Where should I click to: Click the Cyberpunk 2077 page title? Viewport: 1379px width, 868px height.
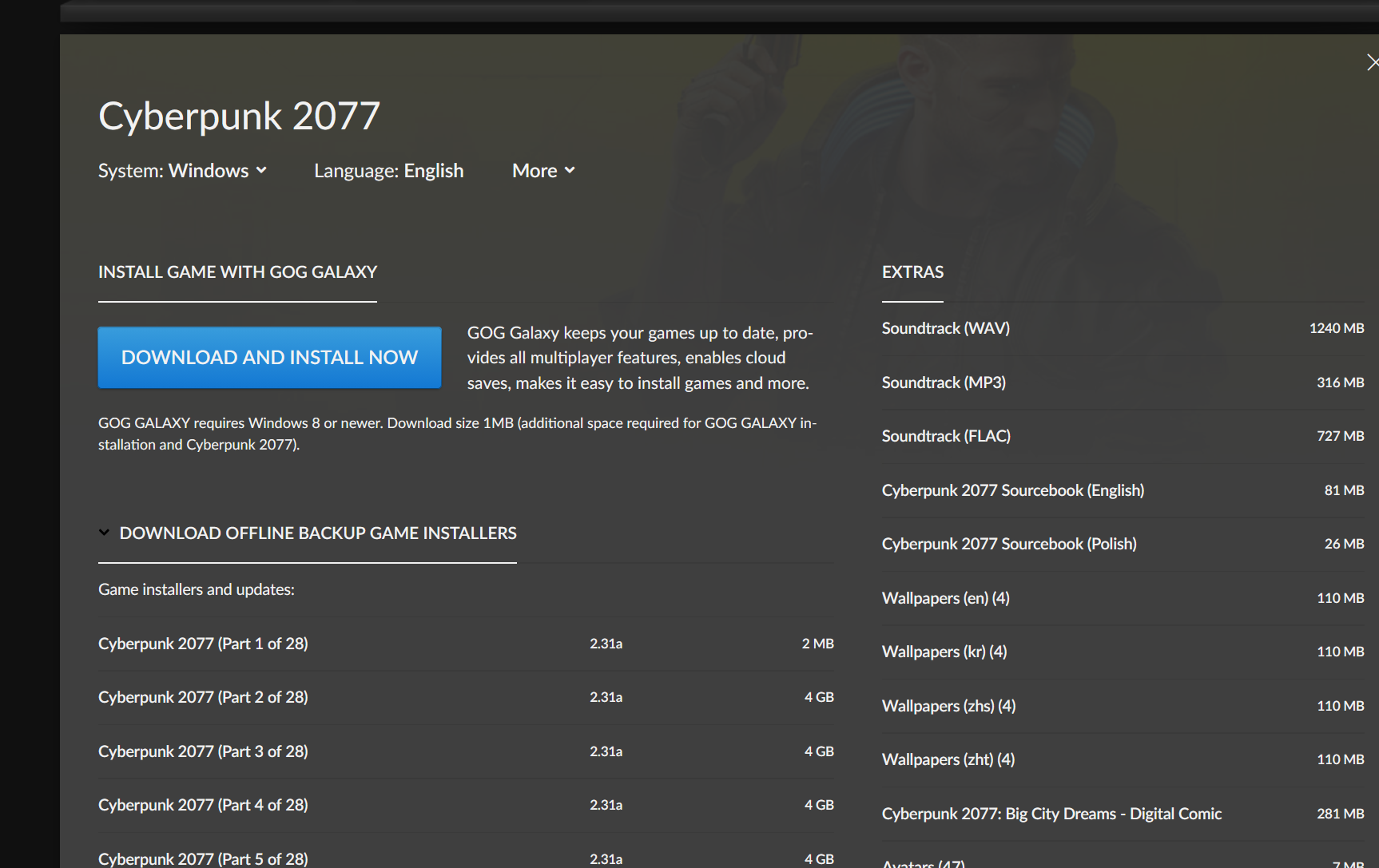point(239,117)
